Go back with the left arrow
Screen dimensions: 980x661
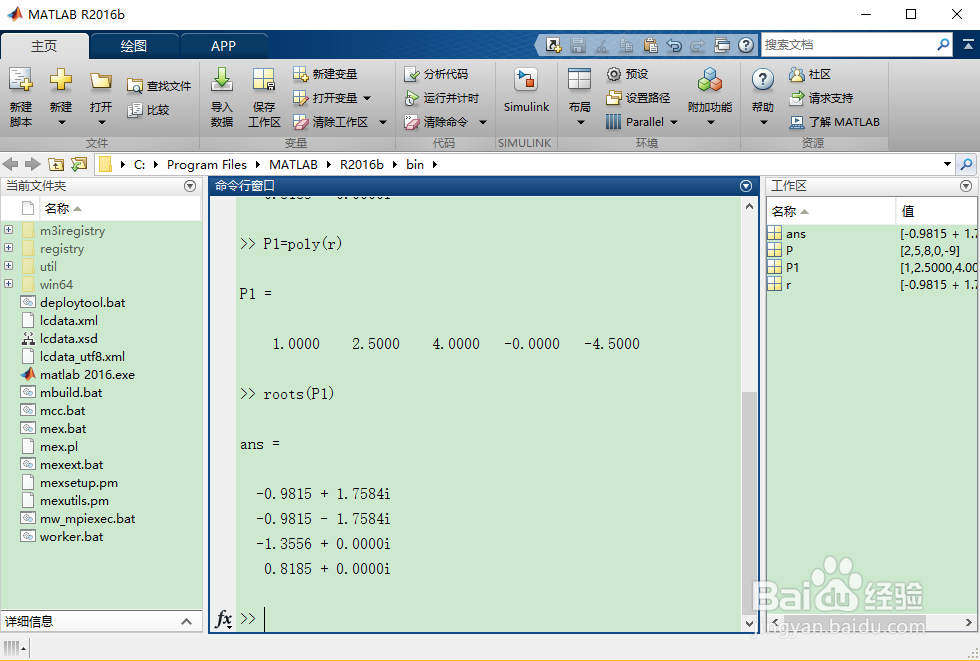11,165
